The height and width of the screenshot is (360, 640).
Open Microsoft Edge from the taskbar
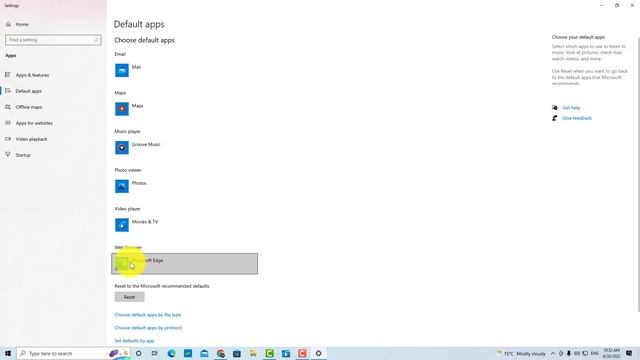[171, 353]
